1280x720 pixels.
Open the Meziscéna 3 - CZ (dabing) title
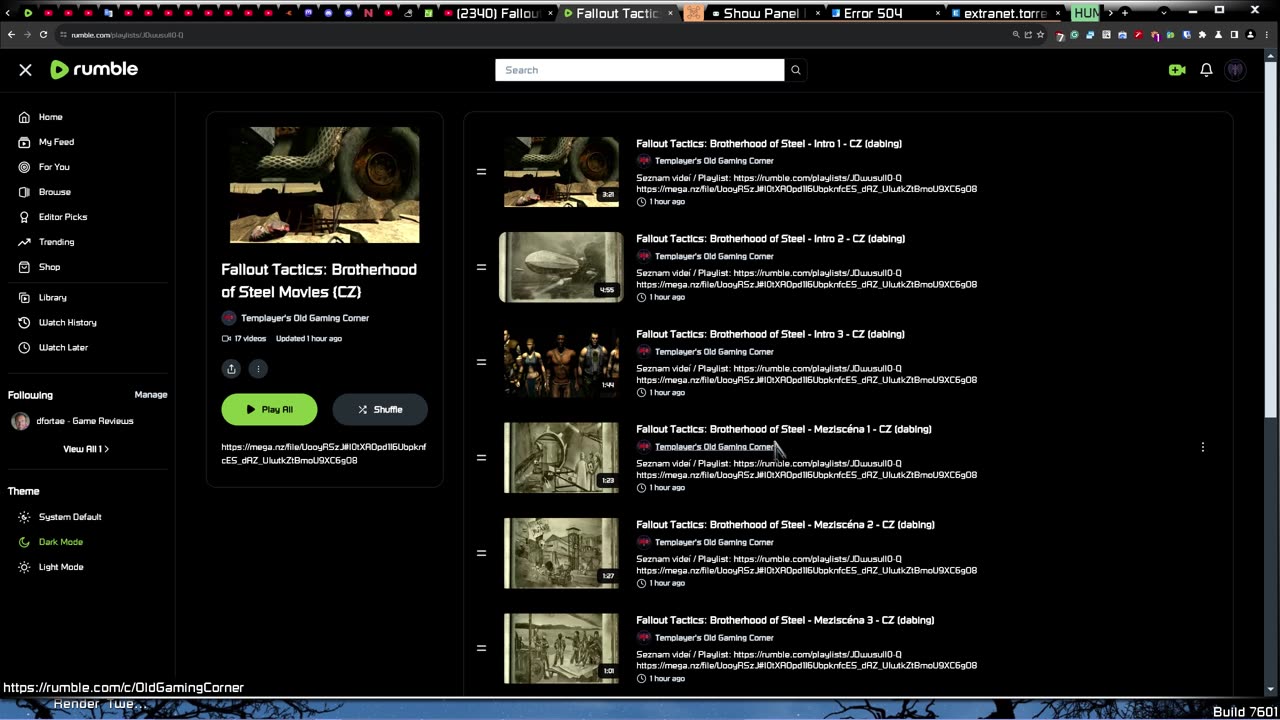(786, 620)
